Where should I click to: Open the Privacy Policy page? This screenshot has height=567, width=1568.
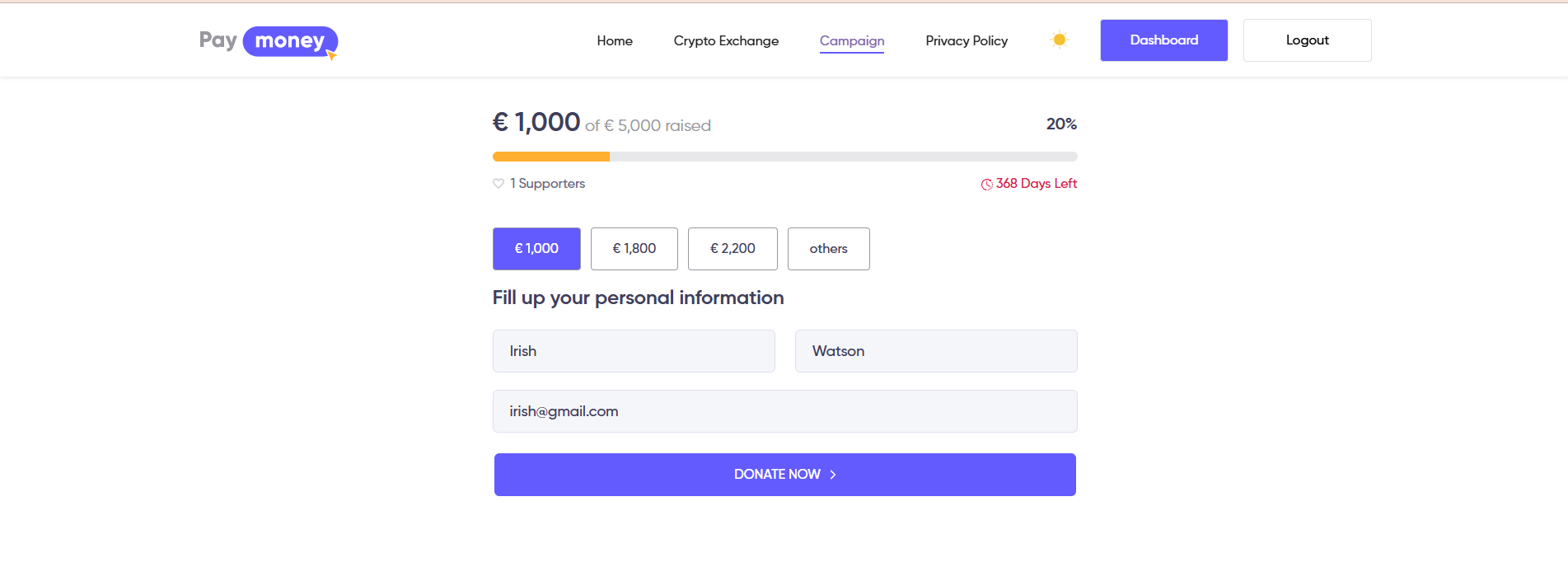click(x=967, y=41)
